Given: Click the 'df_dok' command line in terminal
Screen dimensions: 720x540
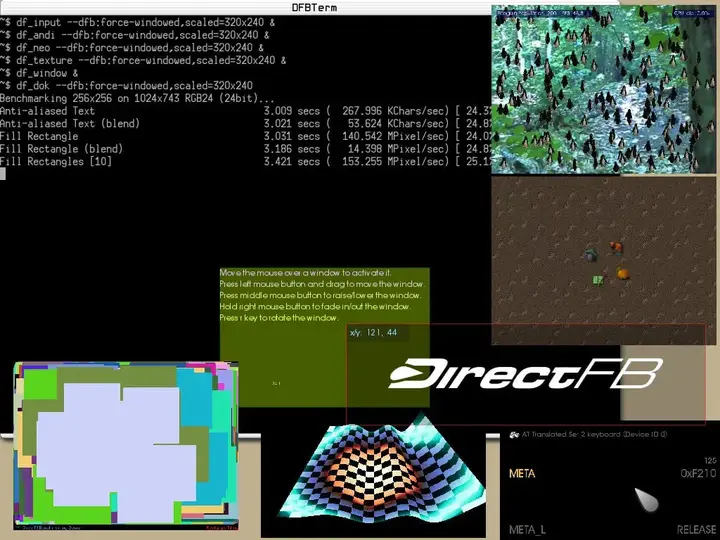Looking at the screenshot, I should [126, 85].
